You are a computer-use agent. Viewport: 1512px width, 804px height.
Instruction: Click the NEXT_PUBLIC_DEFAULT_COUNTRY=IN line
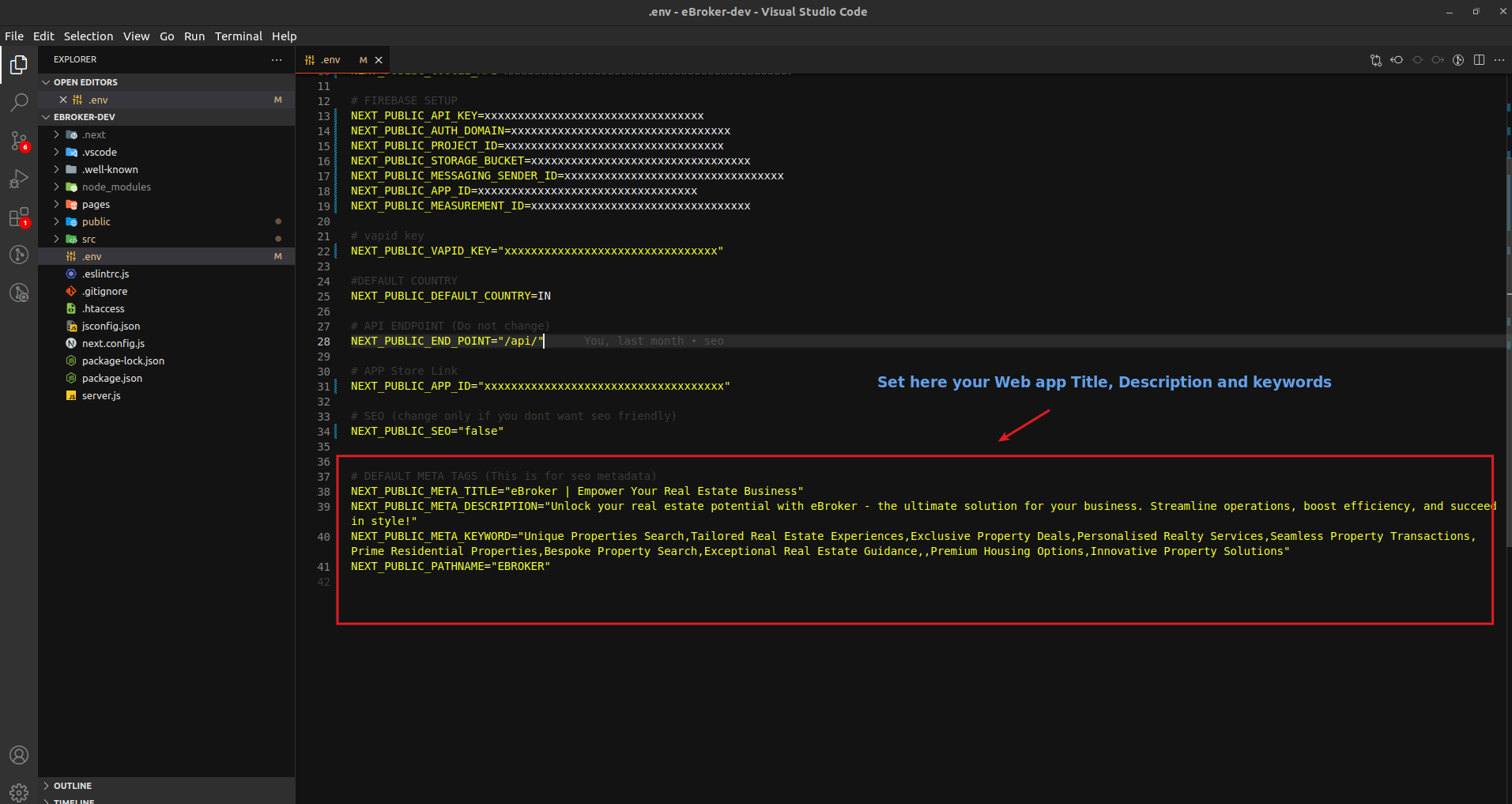click(x=451, y=296)
